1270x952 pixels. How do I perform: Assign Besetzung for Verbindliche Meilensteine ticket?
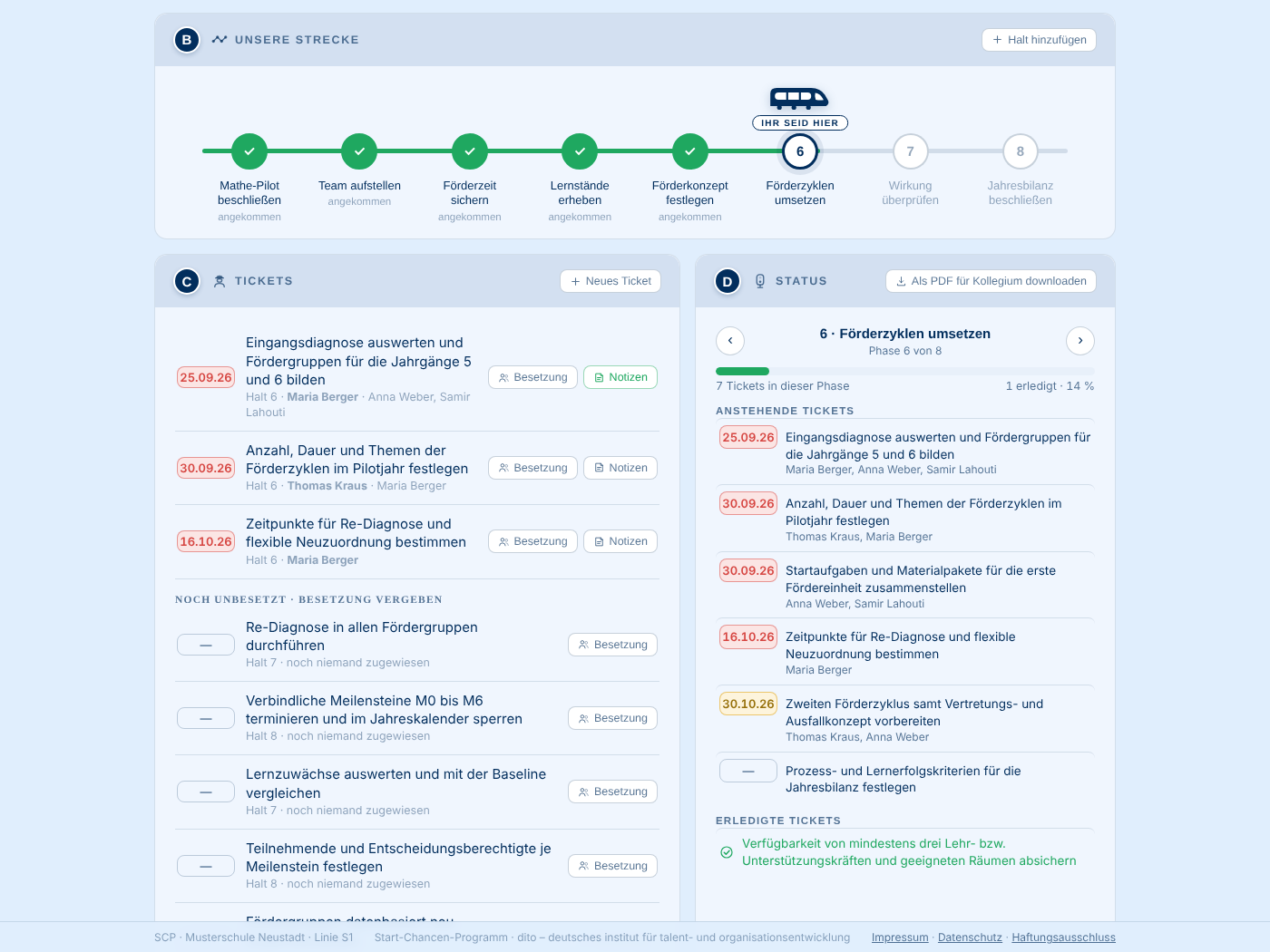612,718
